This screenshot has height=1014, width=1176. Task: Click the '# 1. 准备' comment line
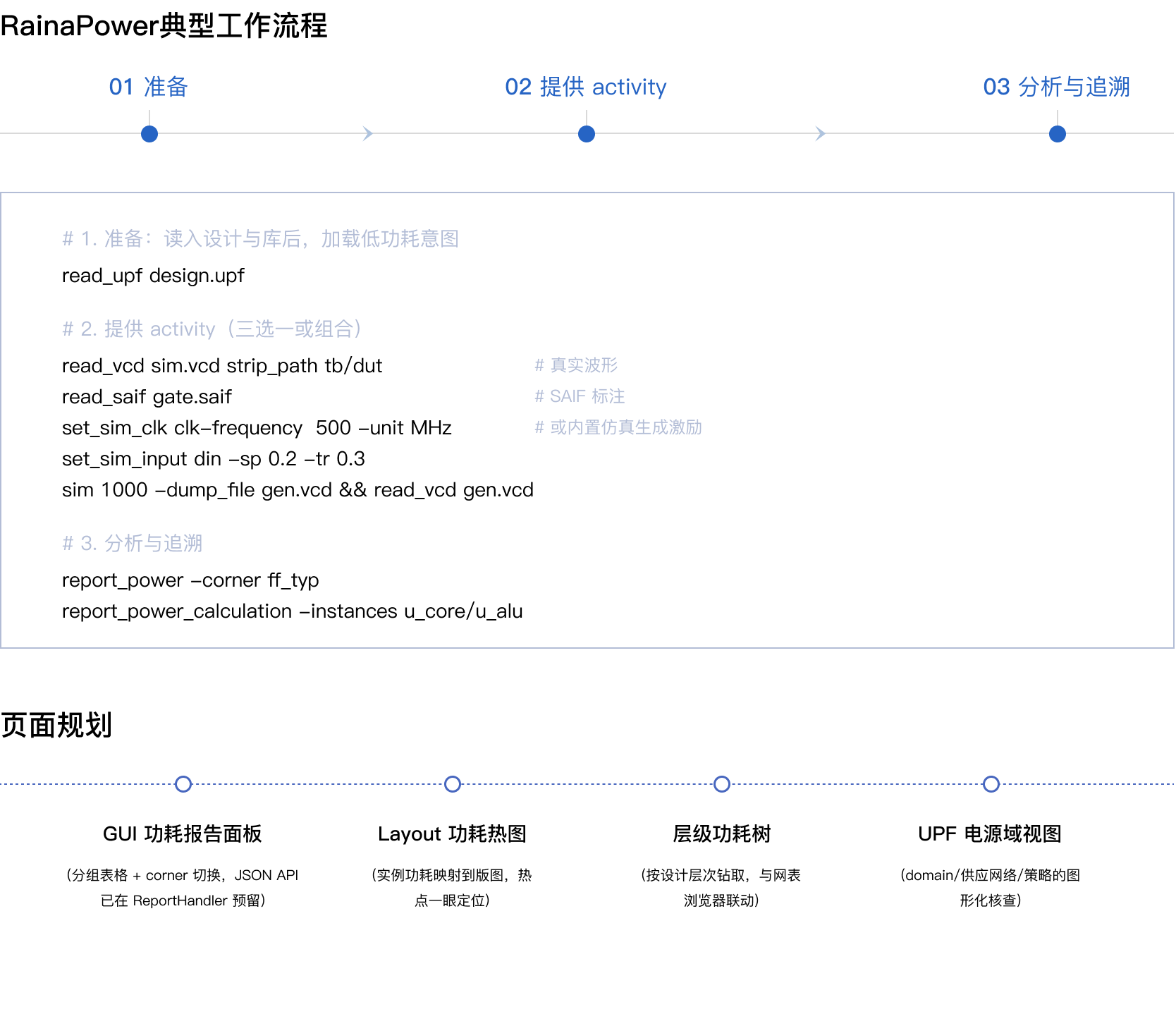(x=261, y=239)
